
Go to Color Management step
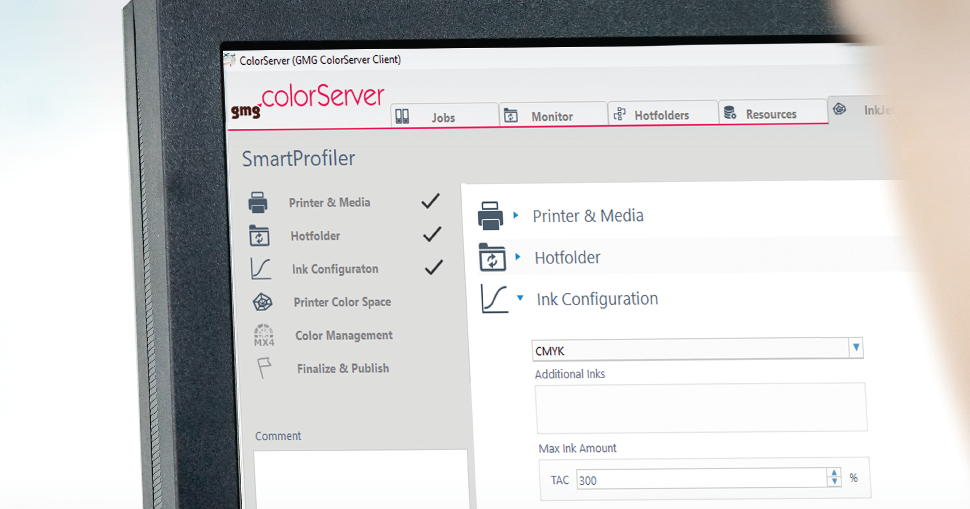click(344, 335)
